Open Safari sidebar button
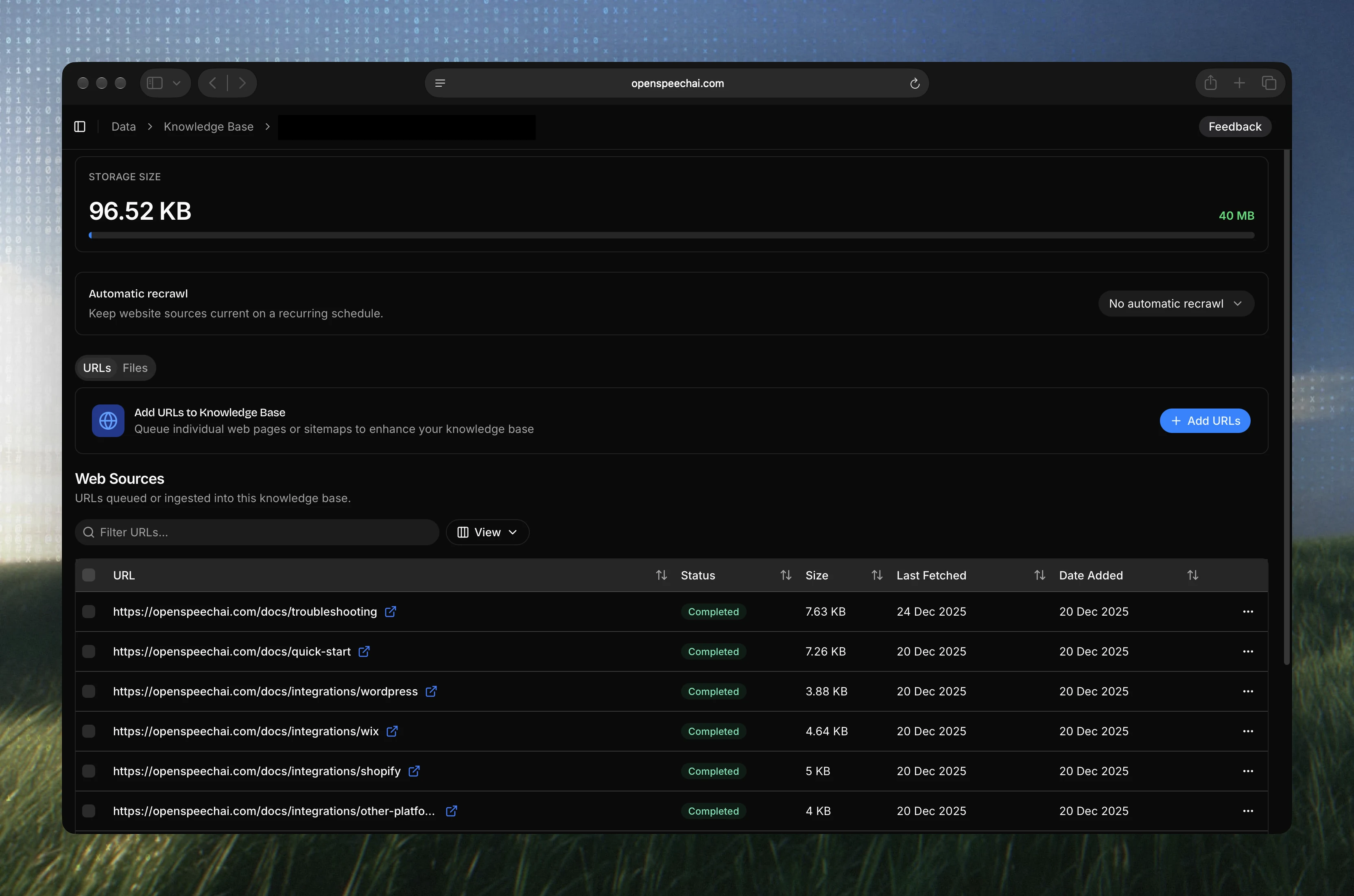Image resolution: width=1354 pixels, height=896 pixels. tap(155, 83)
